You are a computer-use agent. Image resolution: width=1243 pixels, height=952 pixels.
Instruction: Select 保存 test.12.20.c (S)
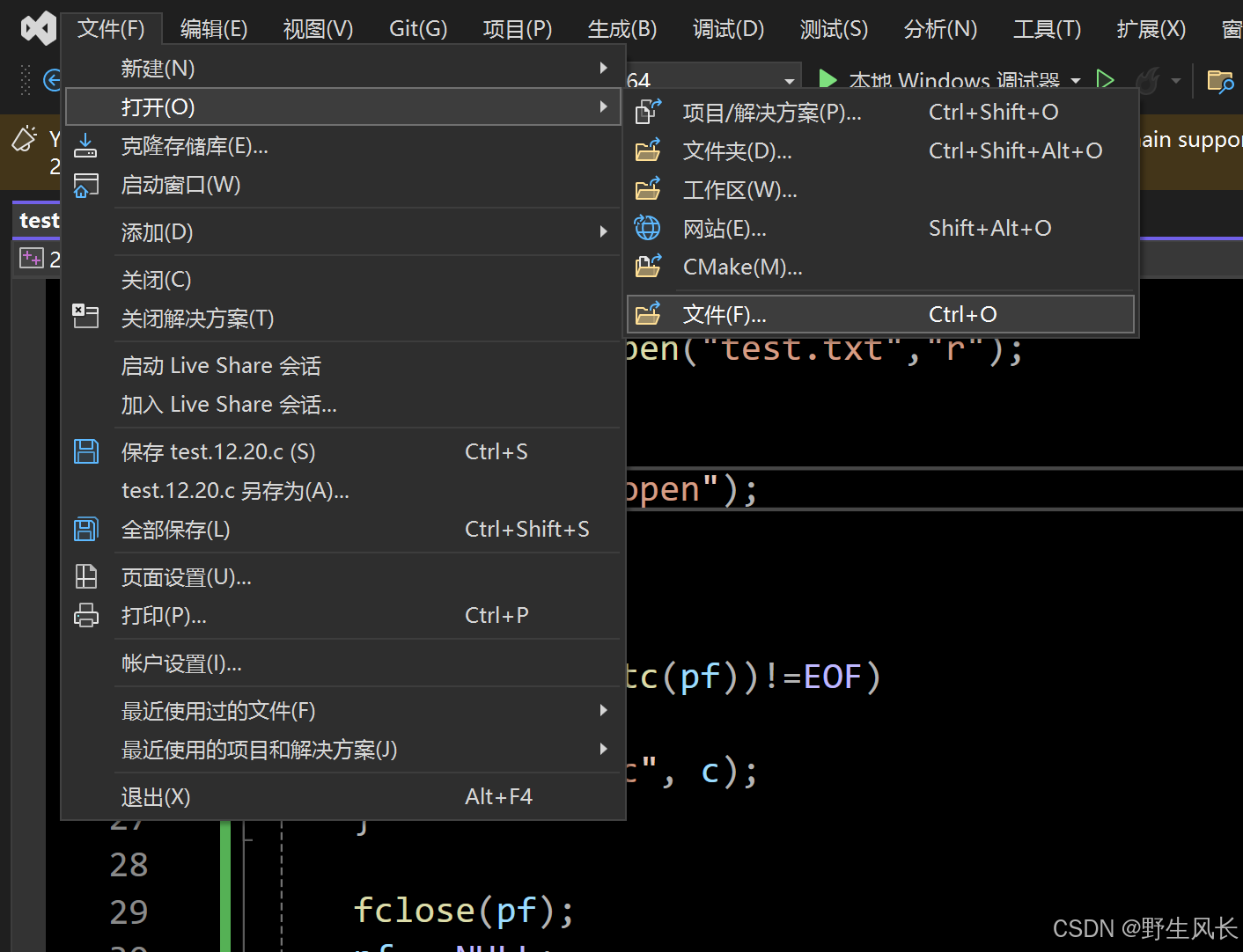pos(343,451)
